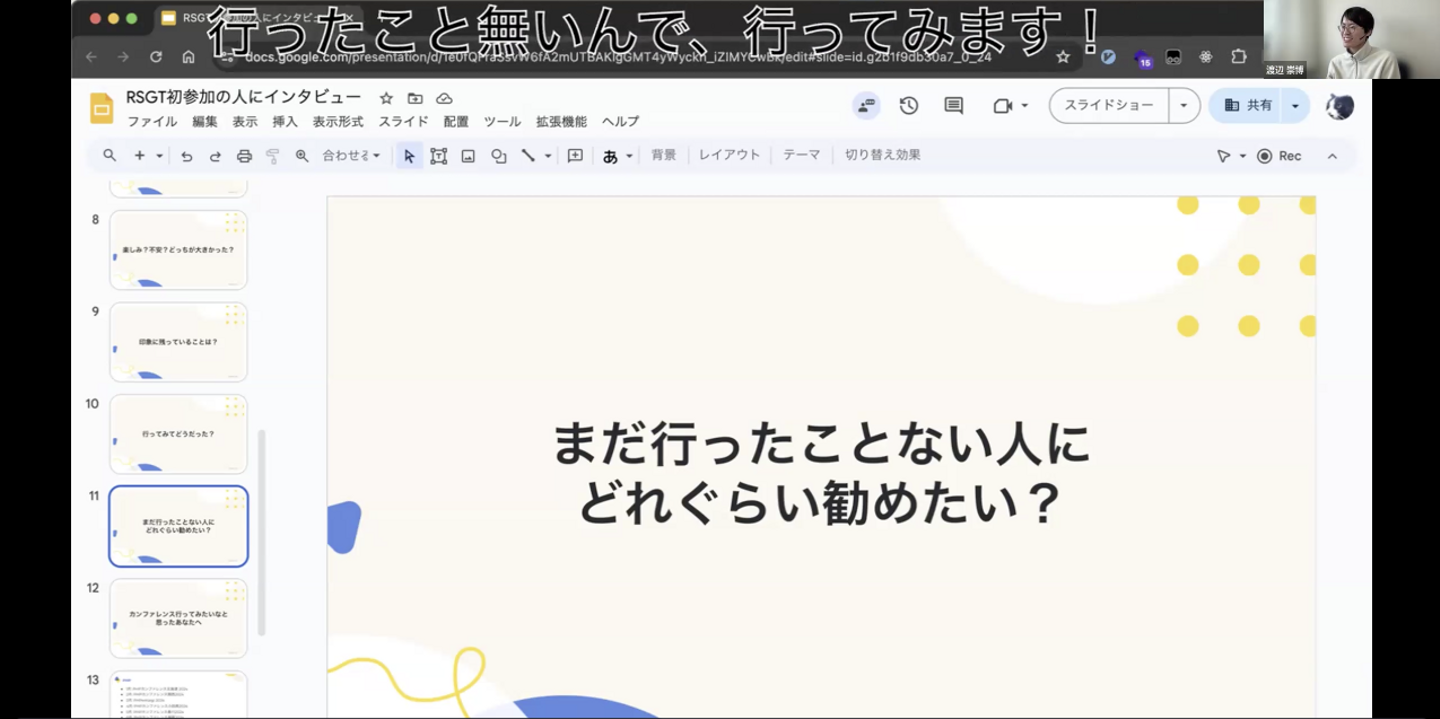Screen dimensions: 1440x719
Task: Open the ヘルプ menu
Action: pyautogui.click(x=620, y=122)
